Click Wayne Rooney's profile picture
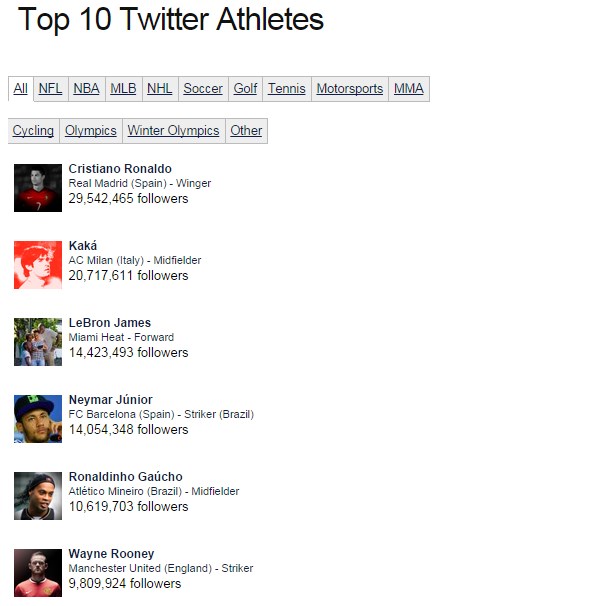Viewport: 594px width, 606px height. click(x=38, y=572)
